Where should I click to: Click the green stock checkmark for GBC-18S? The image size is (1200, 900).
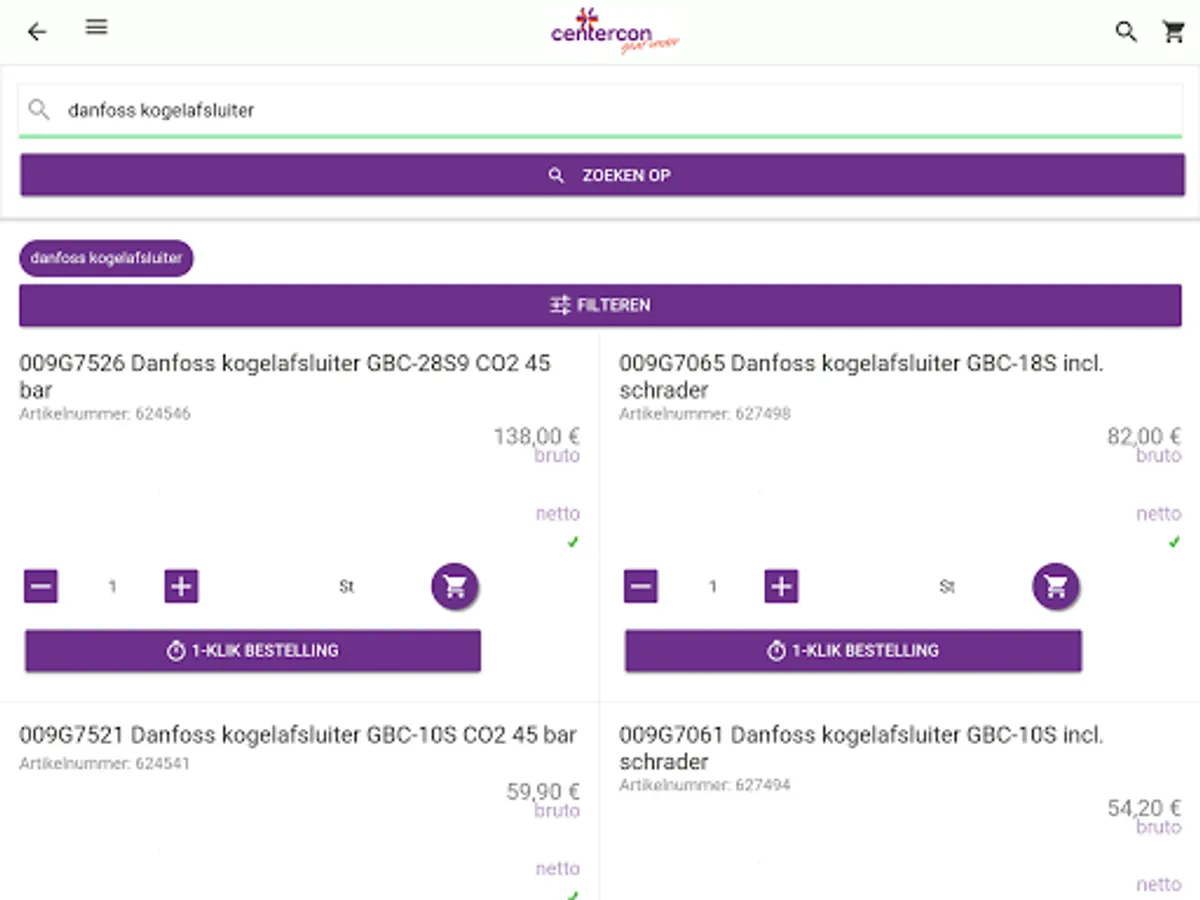(x=1174, y=542)
